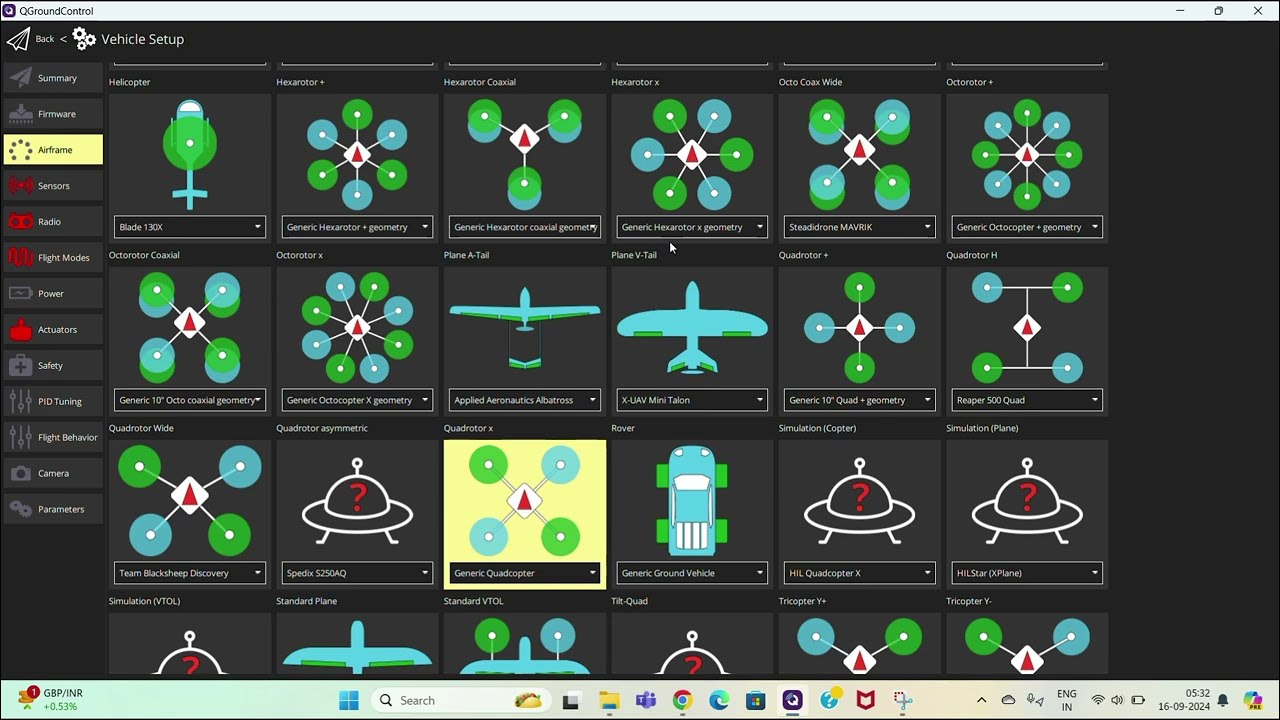Open the Summary page in the sidebar
The height and width of the screenshot is (720, 1280).
53,78
